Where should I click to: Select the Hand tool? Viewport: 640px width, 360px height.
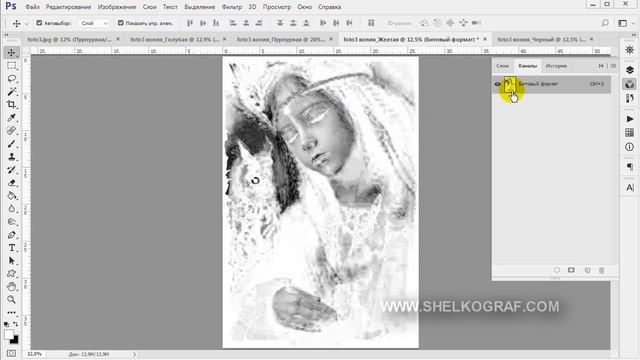point(11,287)
